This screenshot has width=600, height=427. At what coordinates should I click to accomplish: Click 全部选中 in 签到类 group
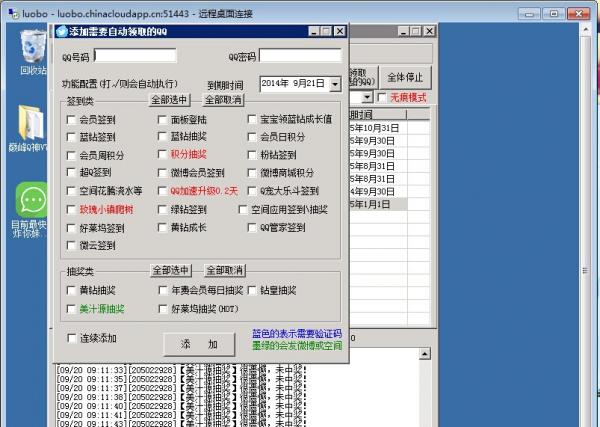pyautogui.click(x=169, y=100)
